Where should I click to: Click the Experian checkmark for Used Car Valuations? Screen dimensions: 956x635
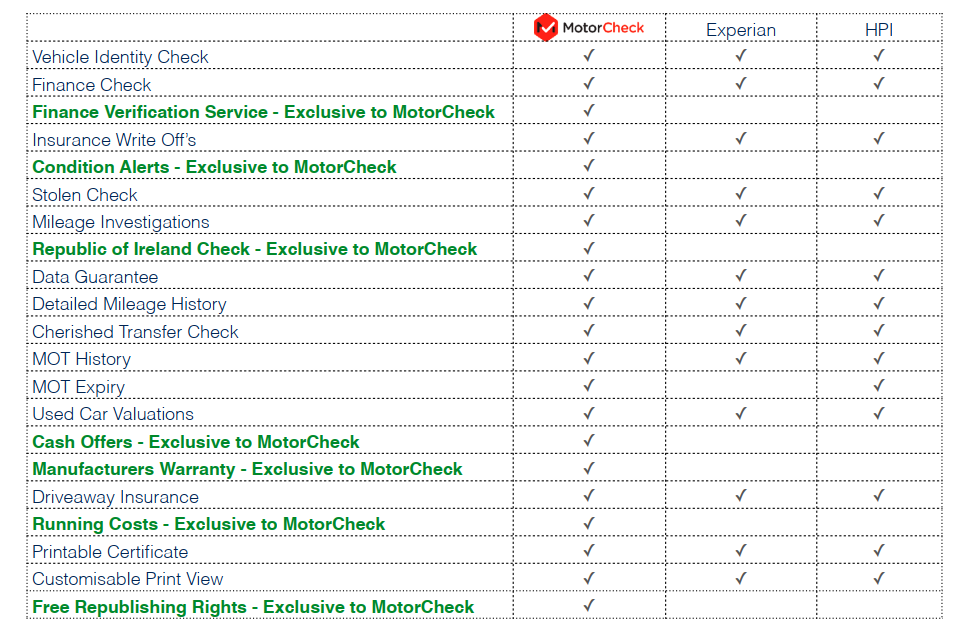(x=741, y=413)
